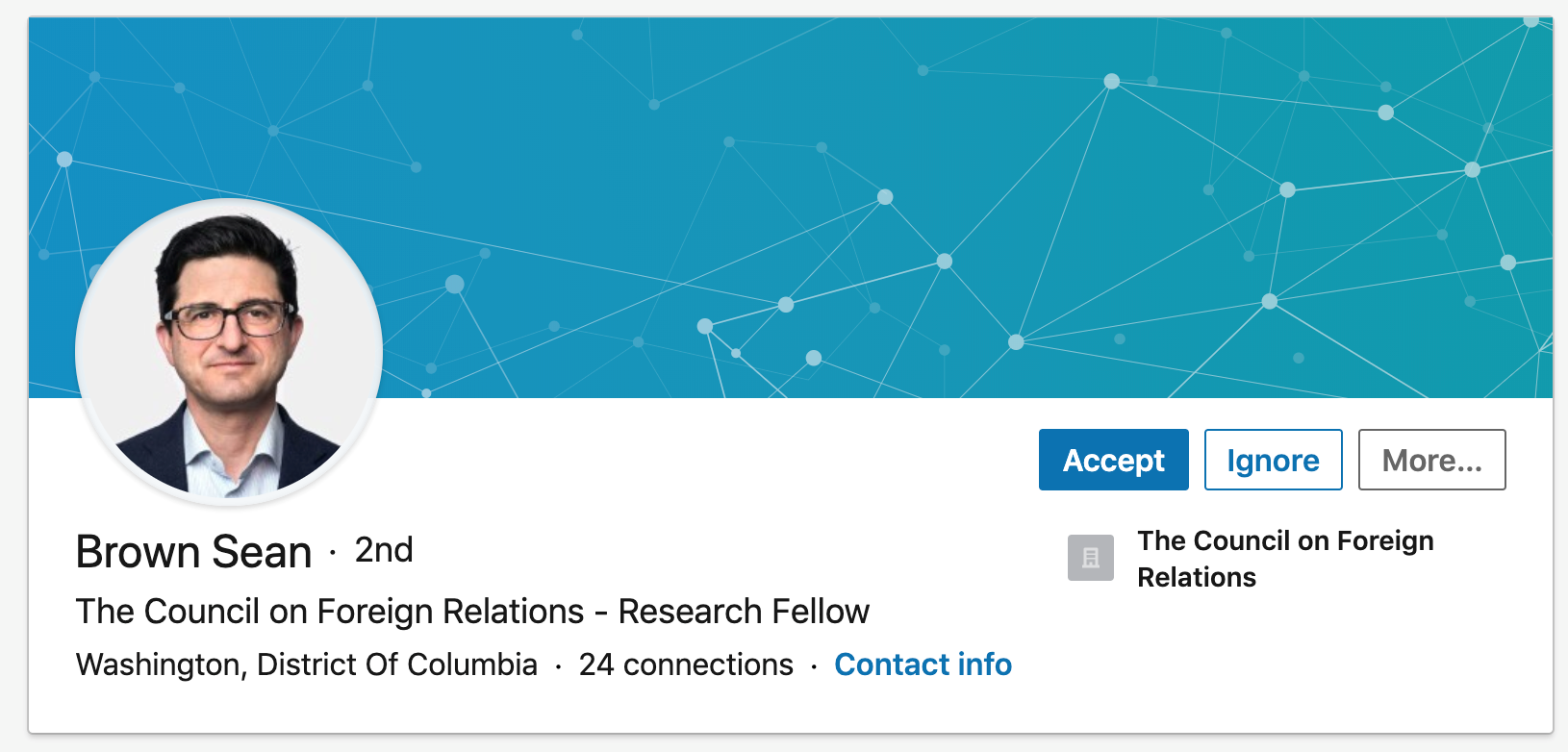This screenshot has height=752, width=1568.
Task: Click Brown Sean's circular avatar
Action: click(228, 353)
